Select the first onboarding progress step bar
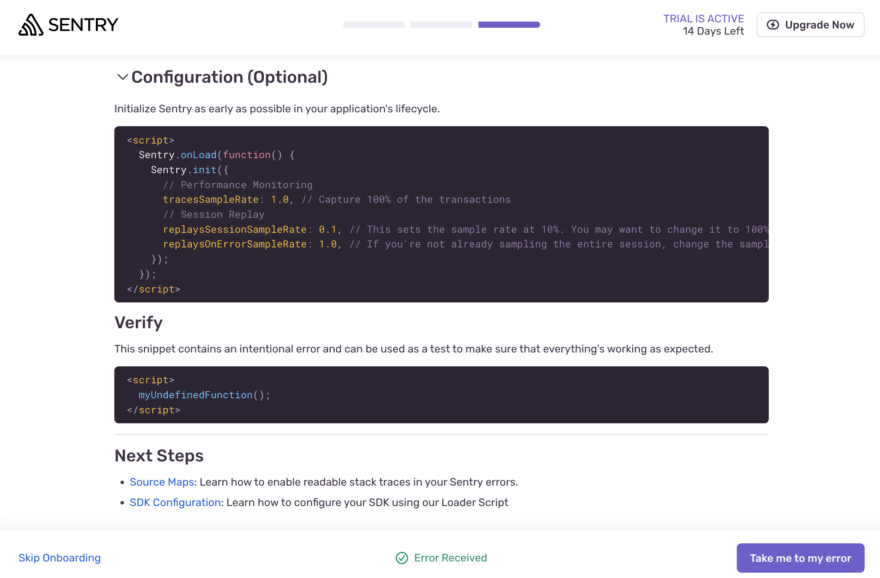Screen dimensions: 880x578 point(374,25)
